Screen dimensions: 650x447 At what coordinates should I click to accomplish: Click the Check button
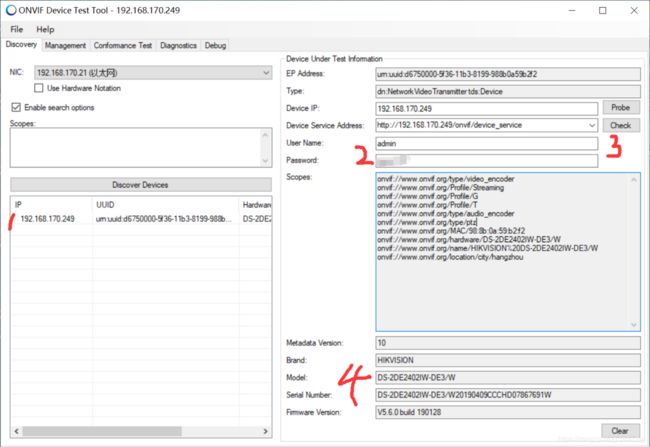[x=621, y=125]
